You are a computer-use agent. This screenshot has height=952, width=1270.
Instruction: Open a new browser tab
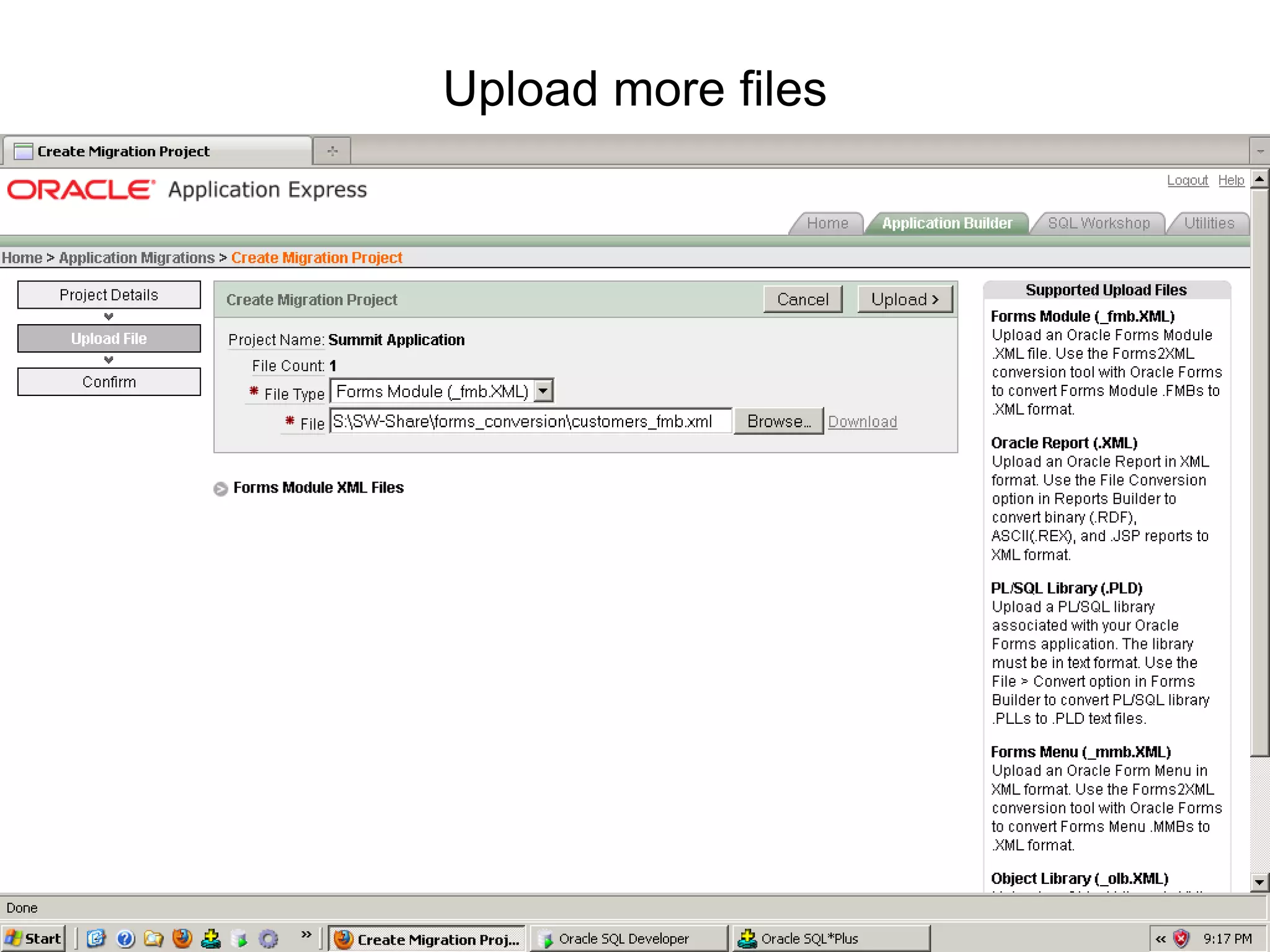coord(332,151)
